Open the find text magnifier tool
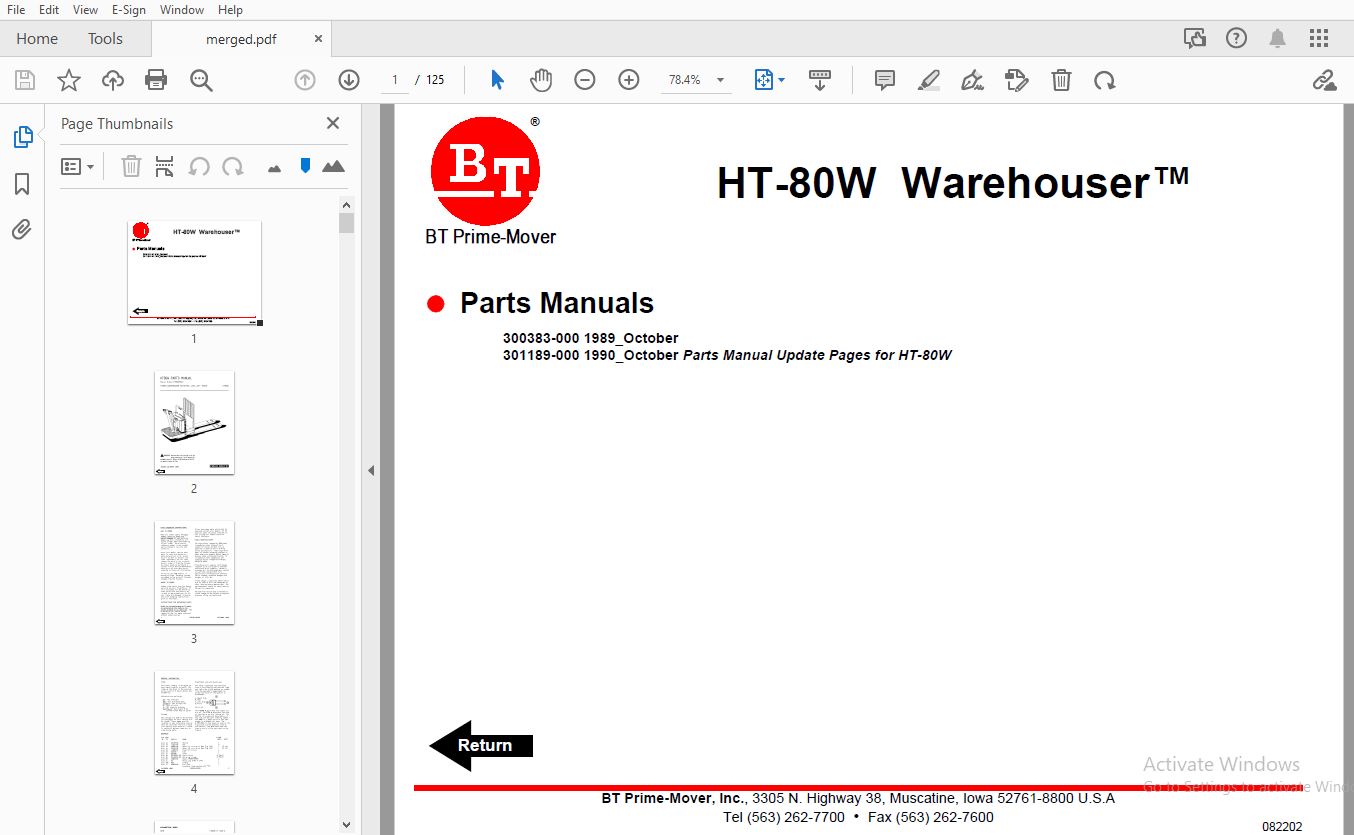 tap(202, 80)
